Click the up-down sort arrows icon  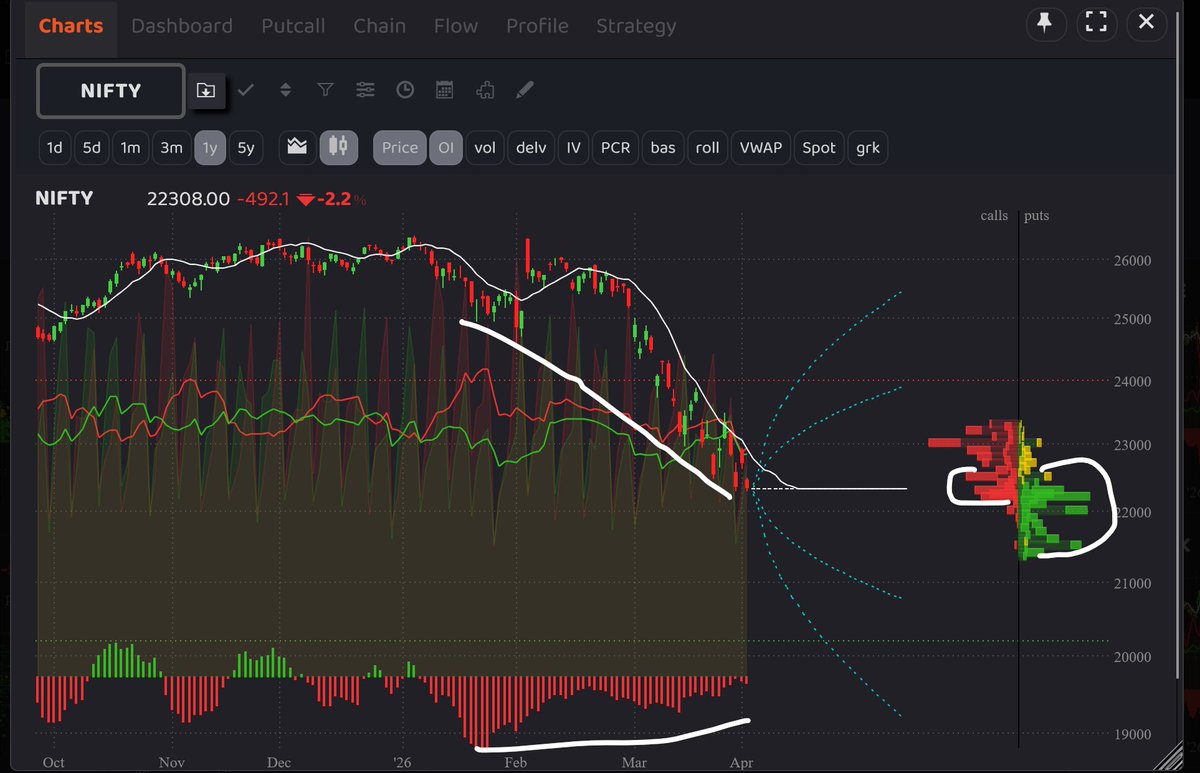285,90
